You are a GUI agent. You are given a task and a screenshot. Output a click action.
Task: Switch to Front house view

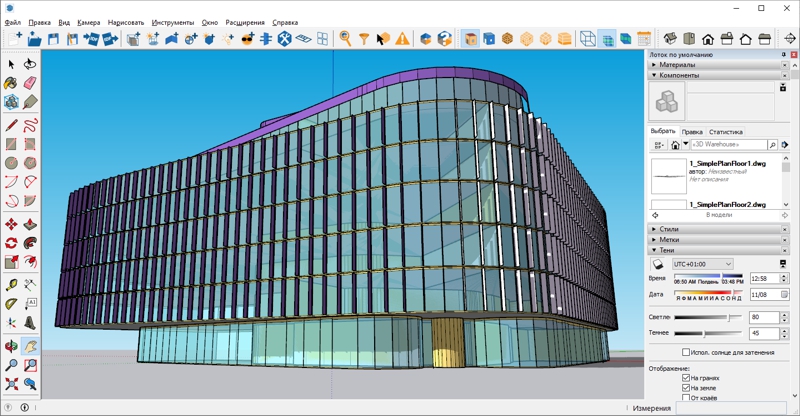[708, 39]
